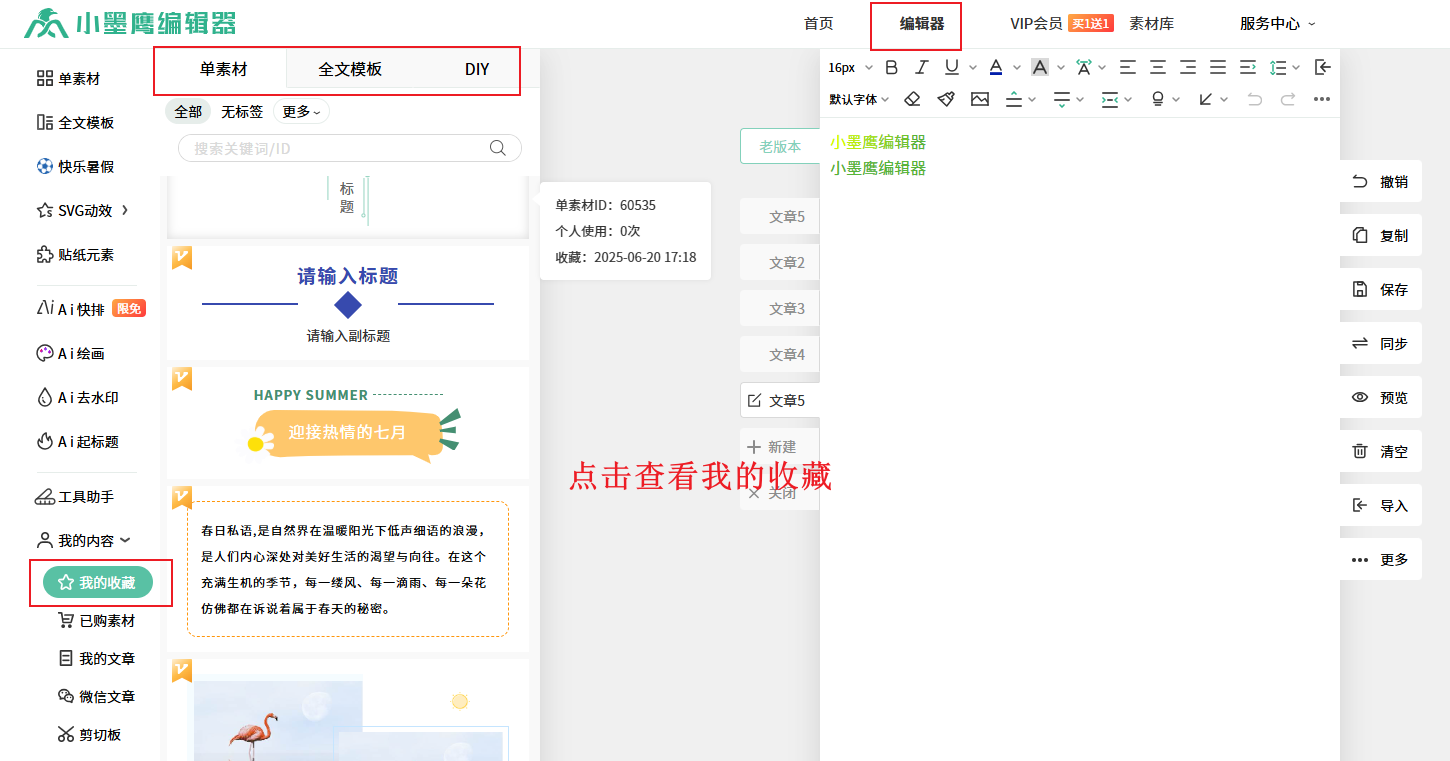1450x761 pixels.
Task: Go to 首页 in top navigation
Action: (x=818, y=24)
